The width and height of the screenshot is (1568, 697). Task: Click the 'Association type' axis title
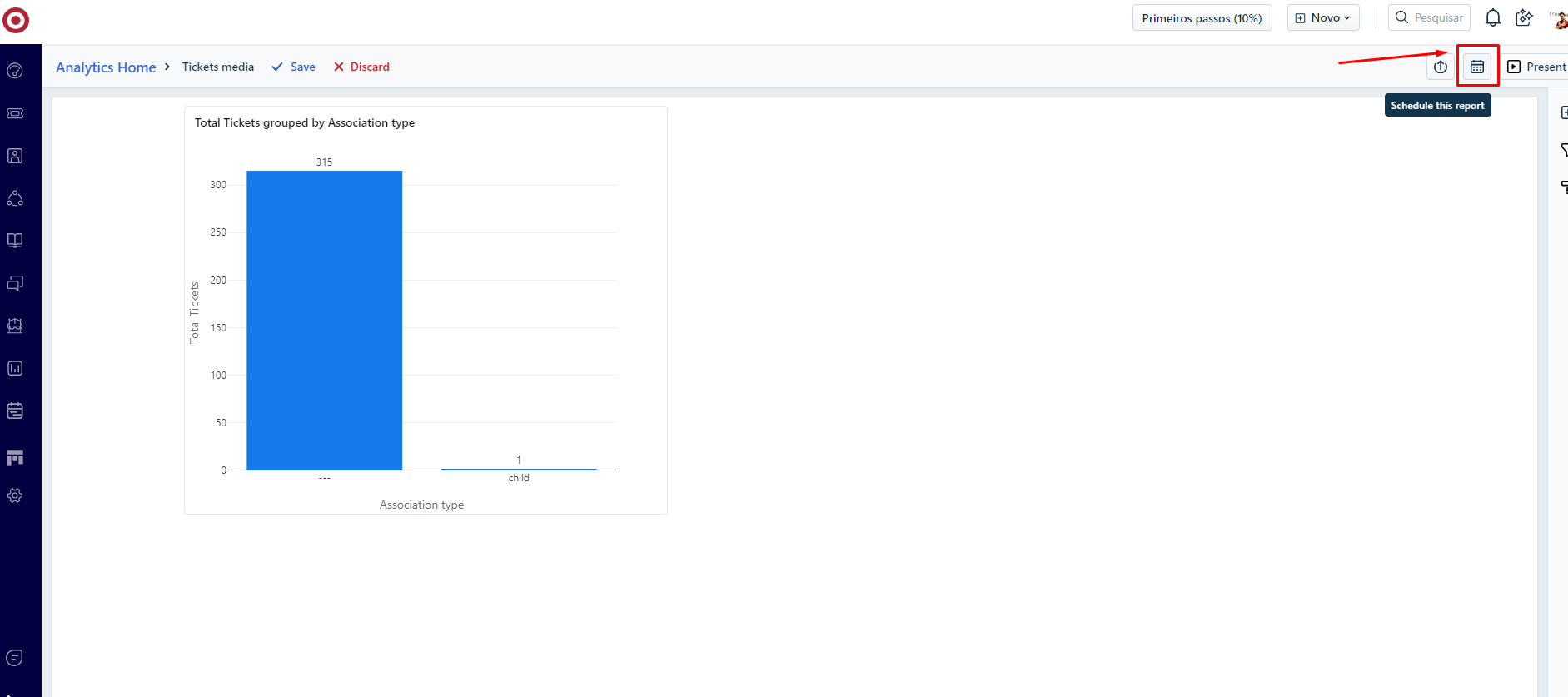(421, 505)
